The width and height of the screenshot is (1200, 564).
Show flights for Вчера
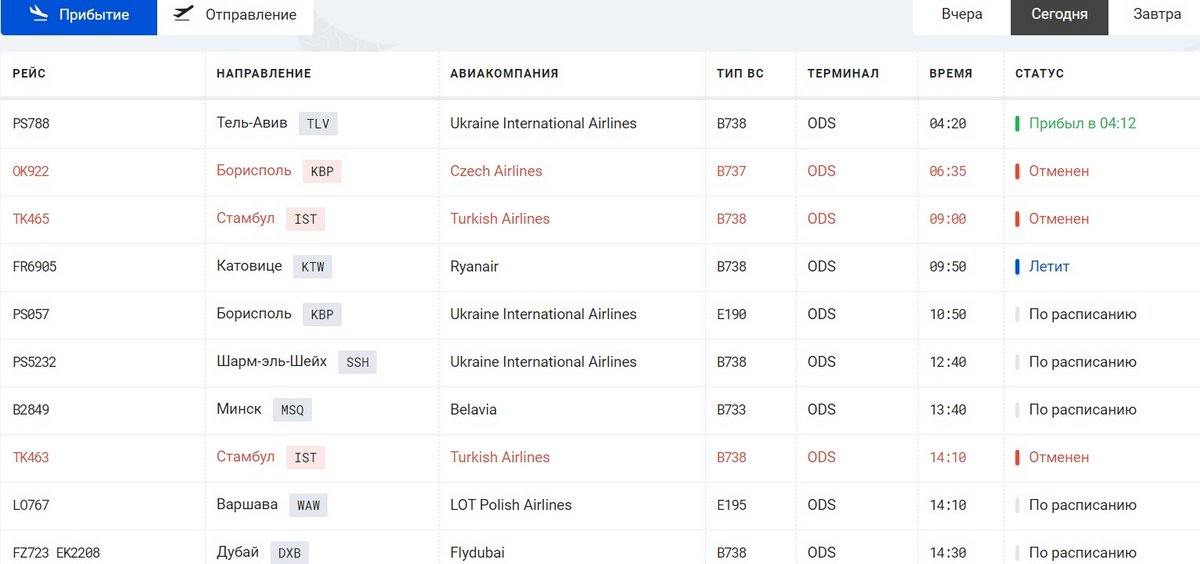click(962, 15)
